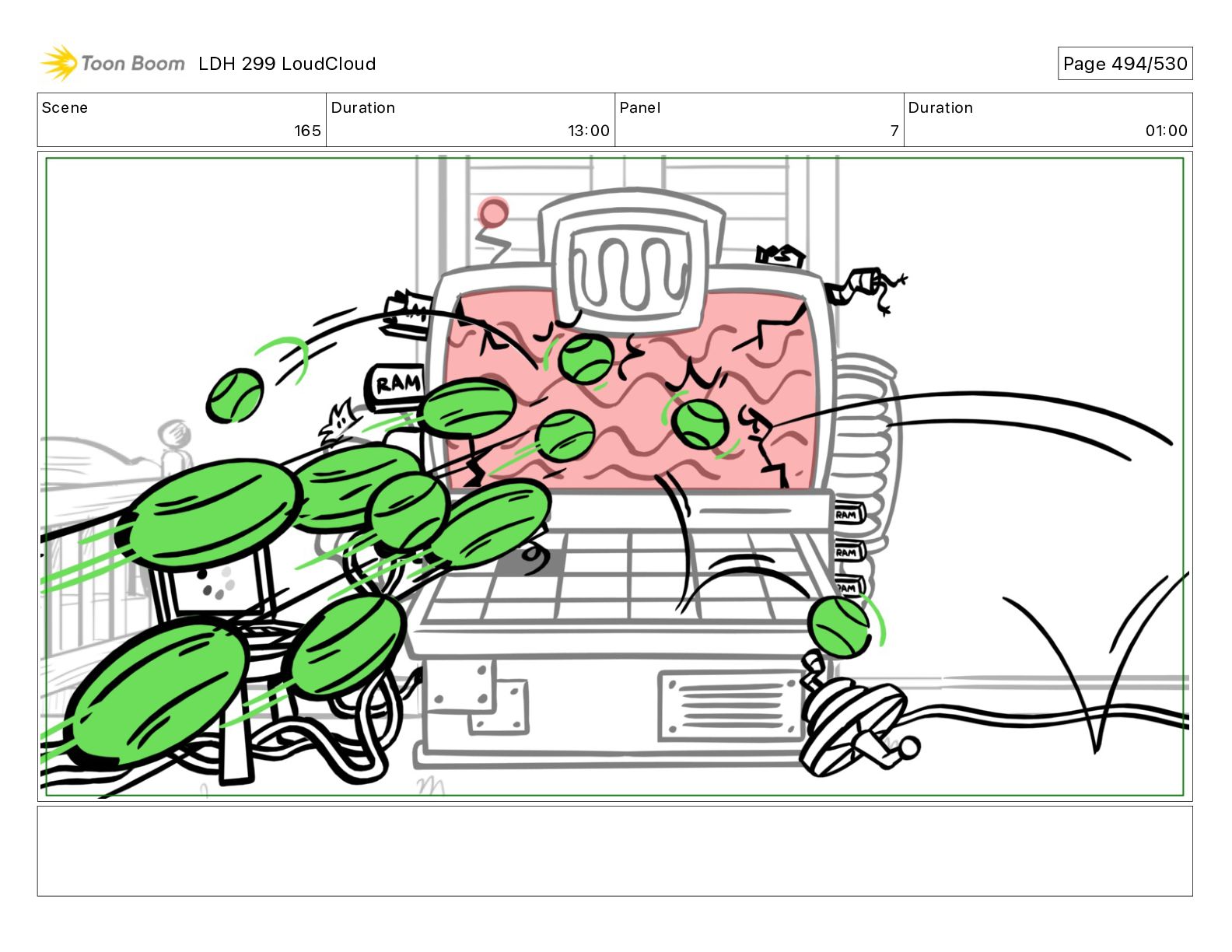Click the empty notes box below the panel

[x=615, y=851]
